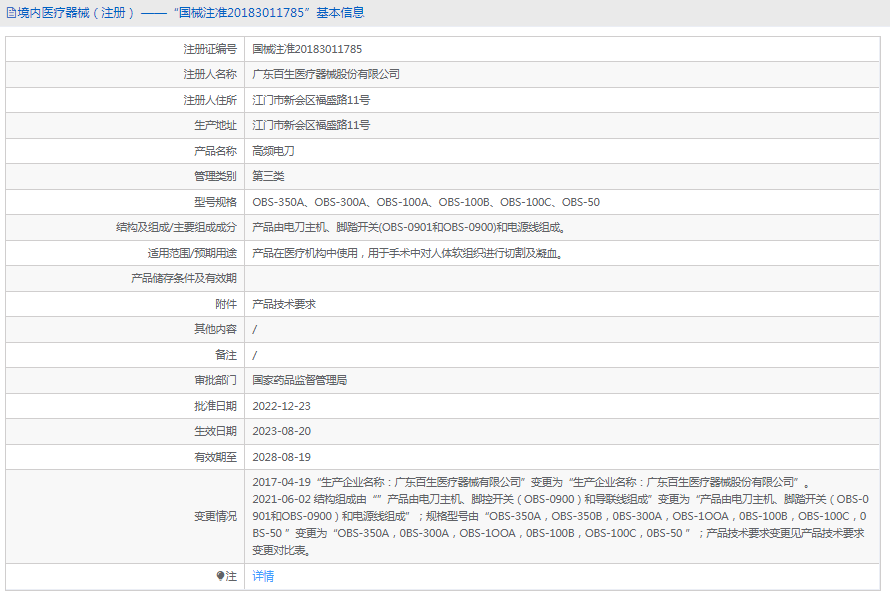Image resolution: width=890 pixels, height=598 pixels.
Task: Click the department value 国家药品监督管理局
Action: 300,380
